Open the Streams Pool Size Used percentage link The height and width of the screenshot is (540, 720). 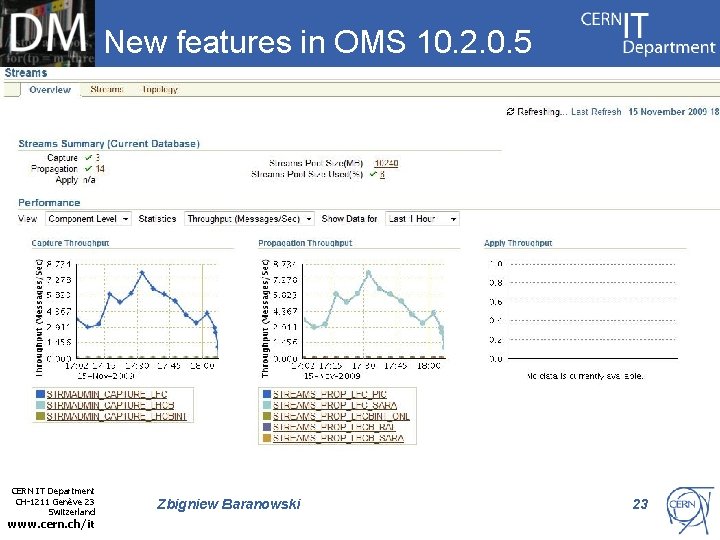382,174
